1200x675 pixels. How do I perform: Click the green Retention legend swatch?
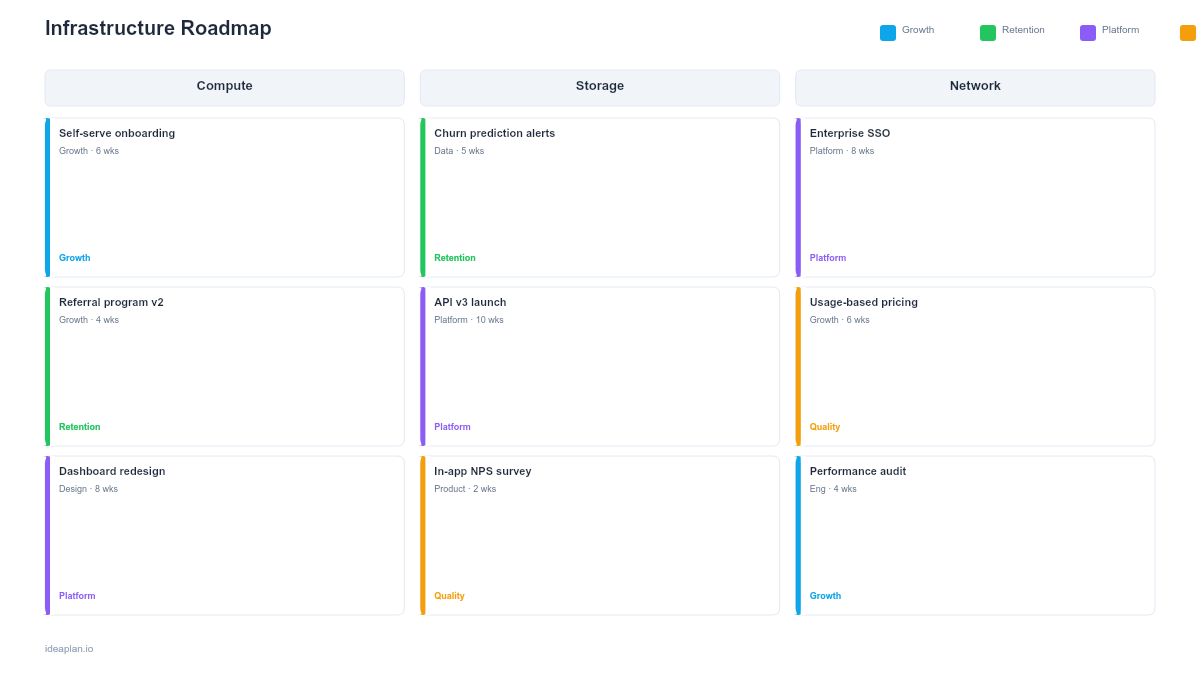986,31
